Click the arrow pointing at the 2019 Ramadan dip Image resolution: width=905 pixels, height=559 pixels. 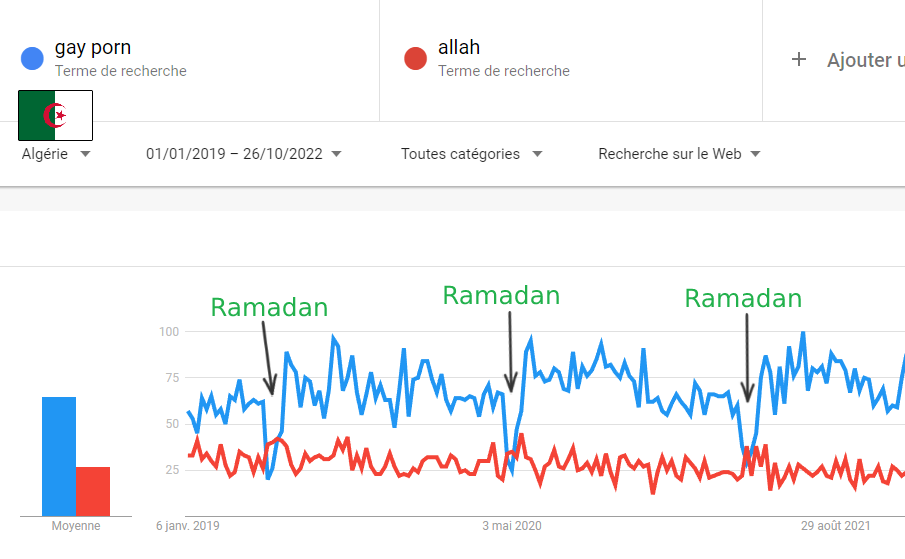pyautogui.click(x=266, y=355)
